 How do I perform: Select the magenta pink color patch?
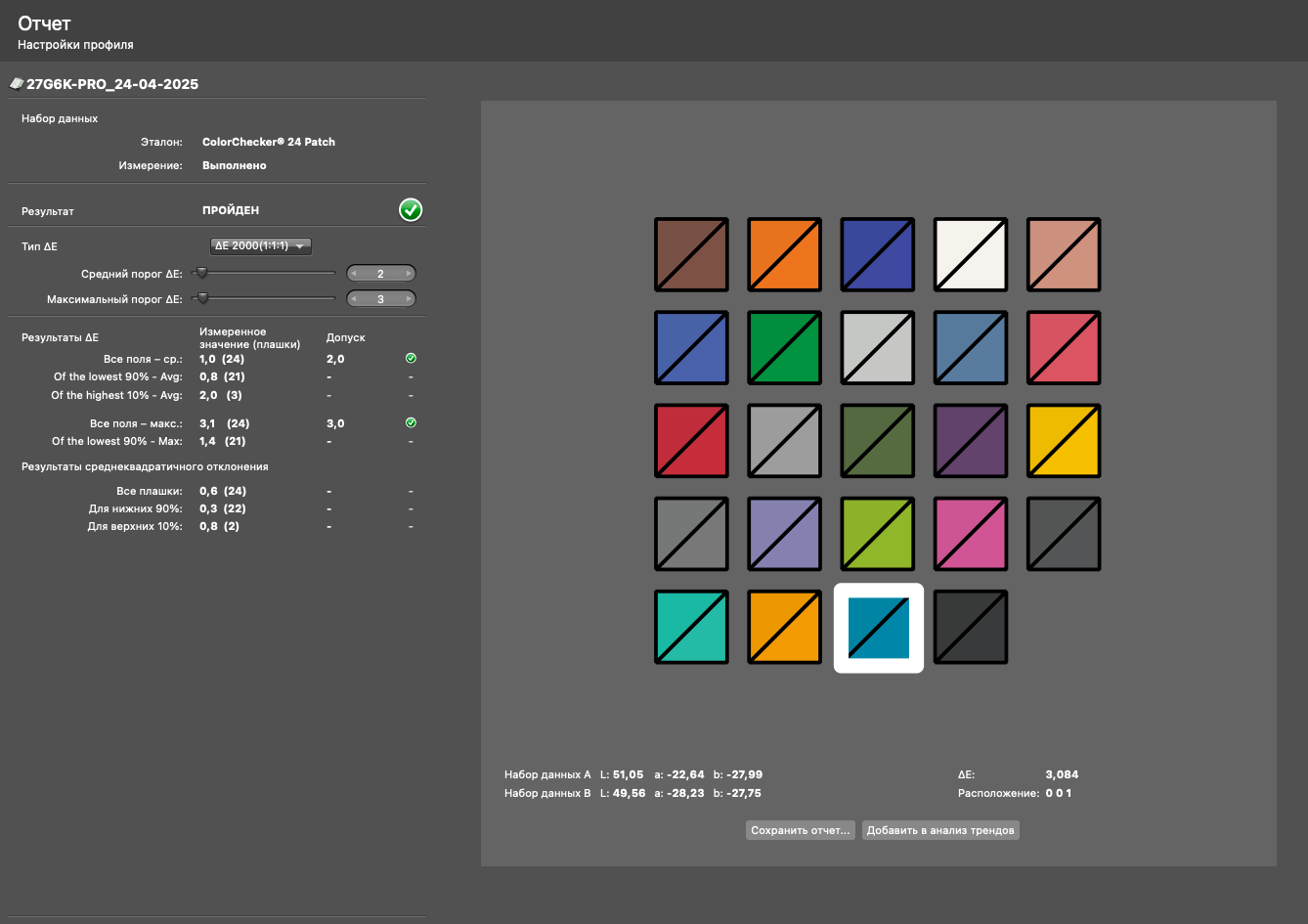[x=971, y=534]
